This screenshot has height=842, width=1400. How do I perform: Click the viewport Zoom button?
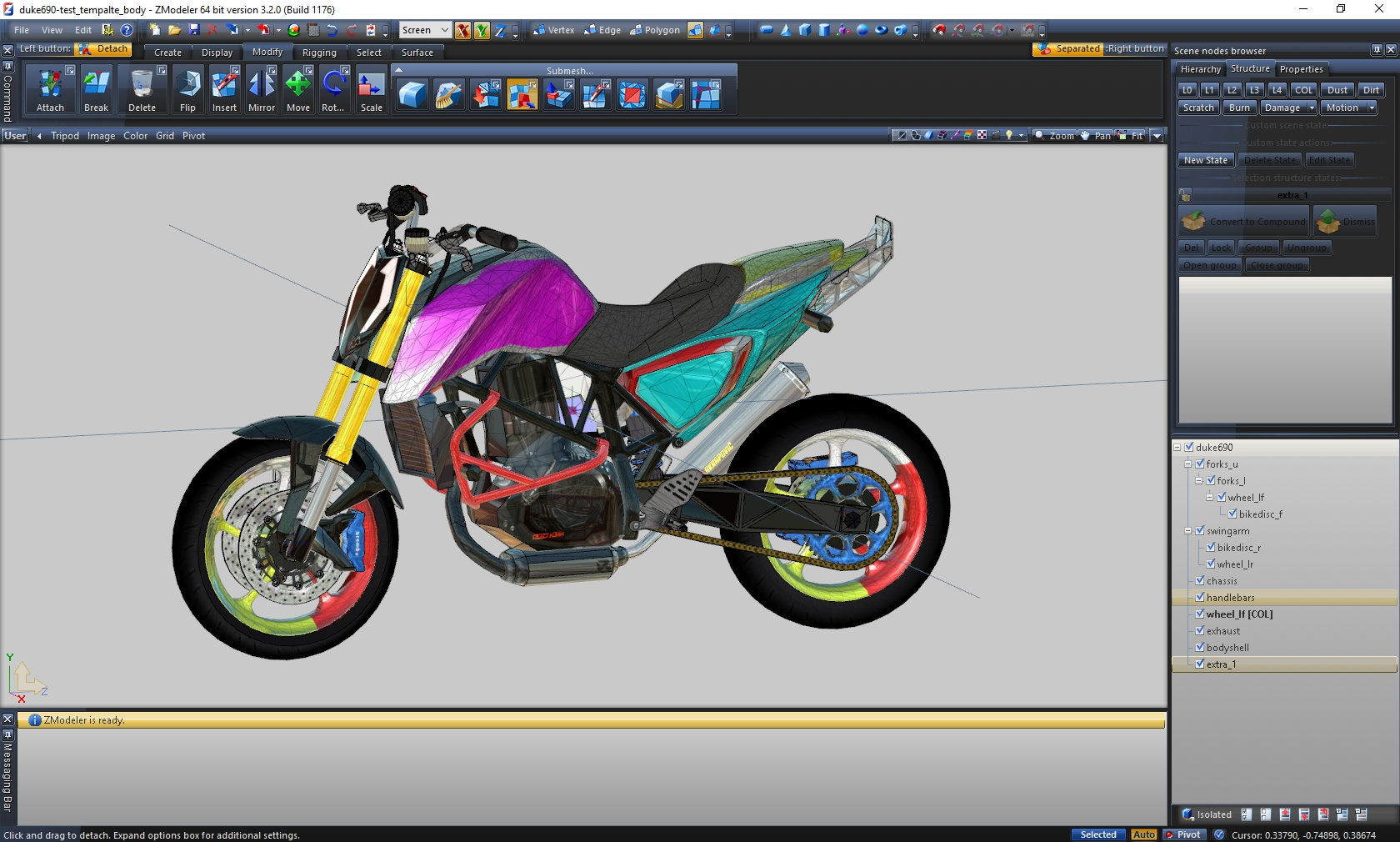(1055, 136)
